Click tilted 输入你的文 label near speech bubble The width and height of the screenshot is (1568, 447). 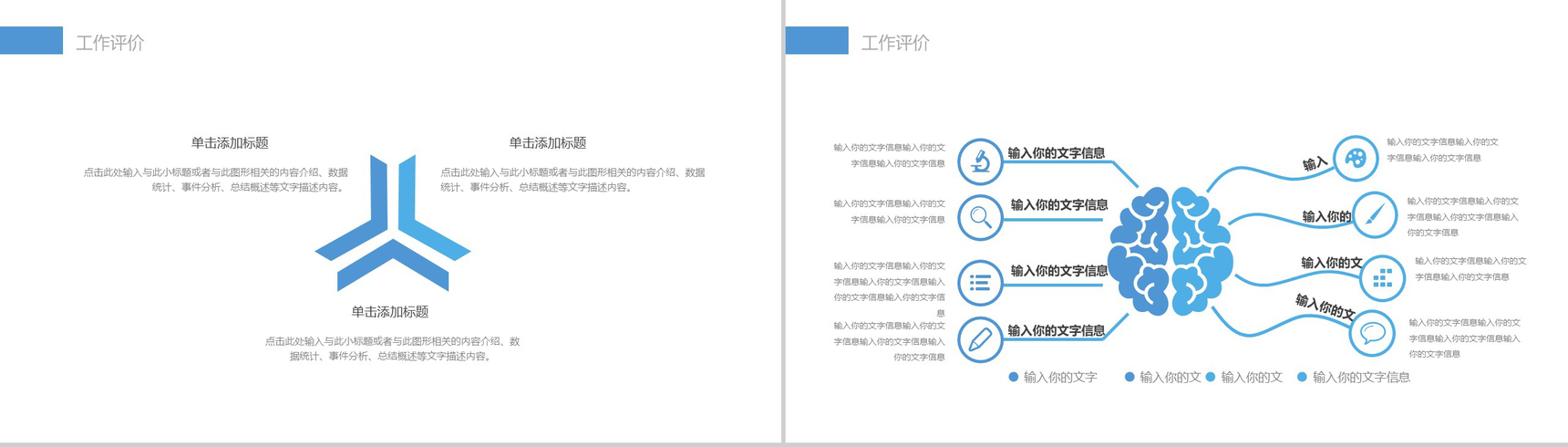click(x=1326, y=307)
